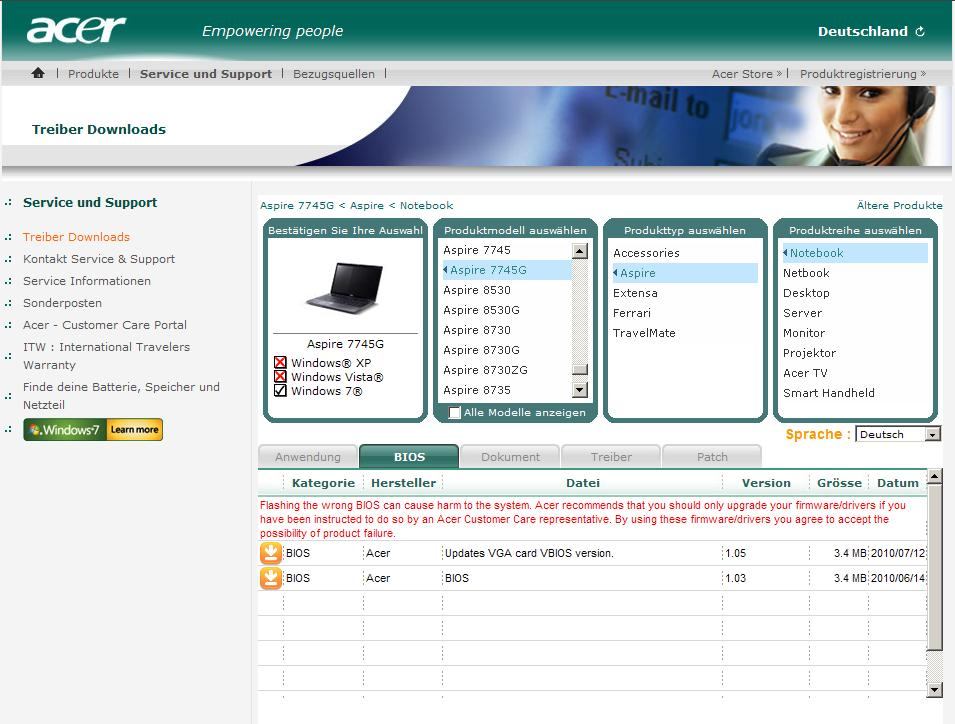Select Aspire 7745G in model list
Screen dimensions: 955x724
507,270
